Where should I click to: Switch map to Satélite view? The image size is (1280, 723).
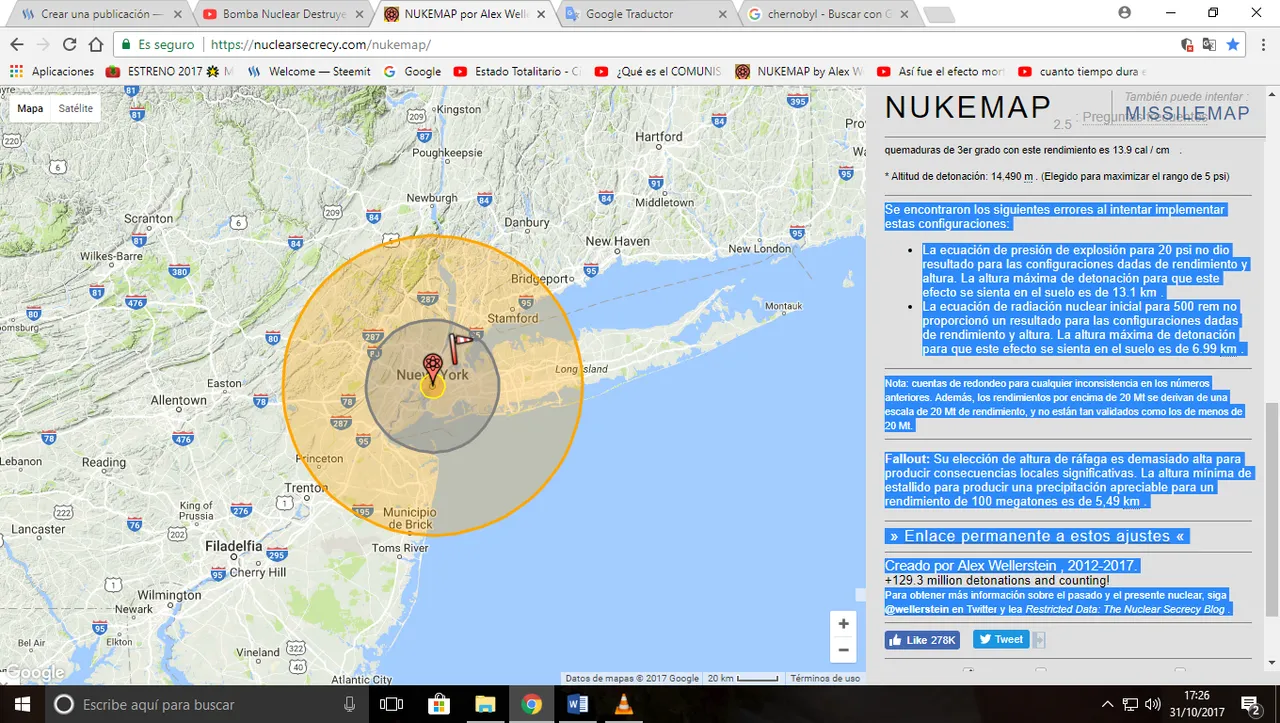(x=76, y=108)
